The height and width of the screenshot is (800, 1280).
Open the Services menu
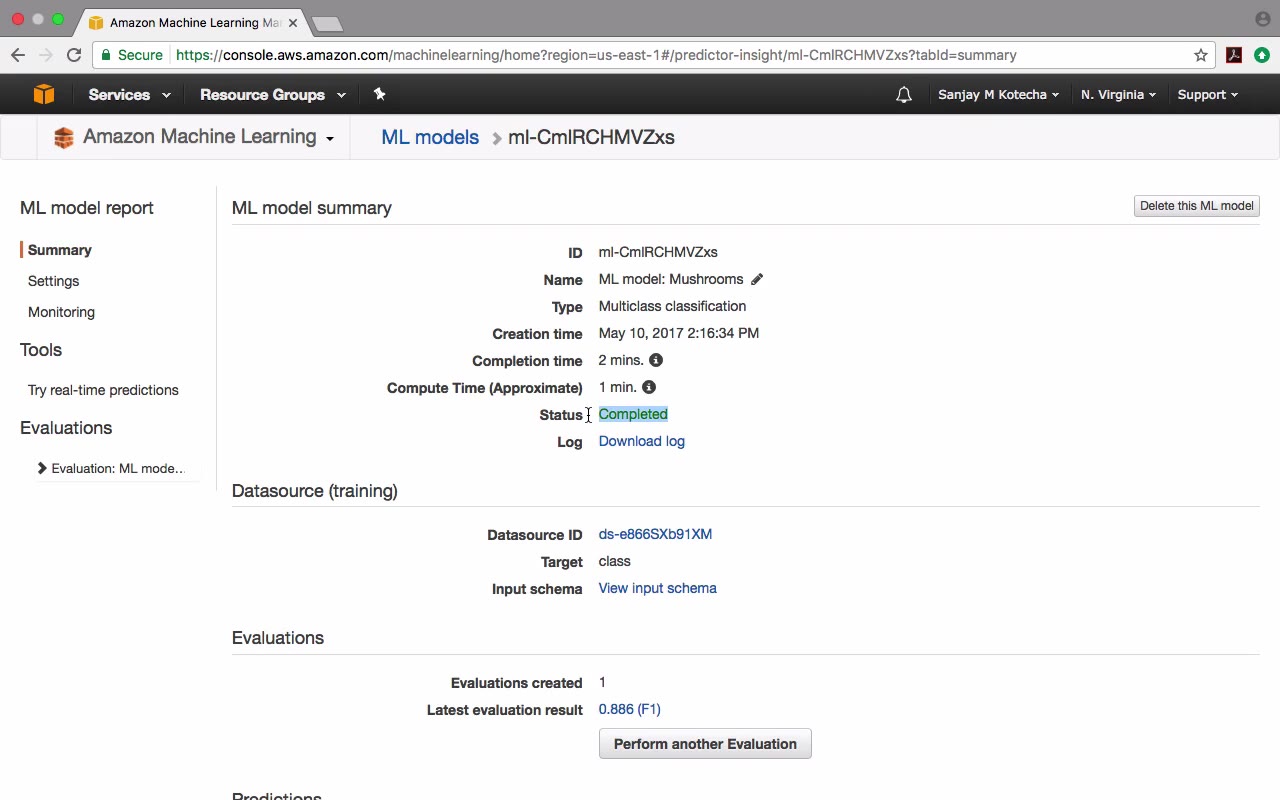[x=129, y=95]
